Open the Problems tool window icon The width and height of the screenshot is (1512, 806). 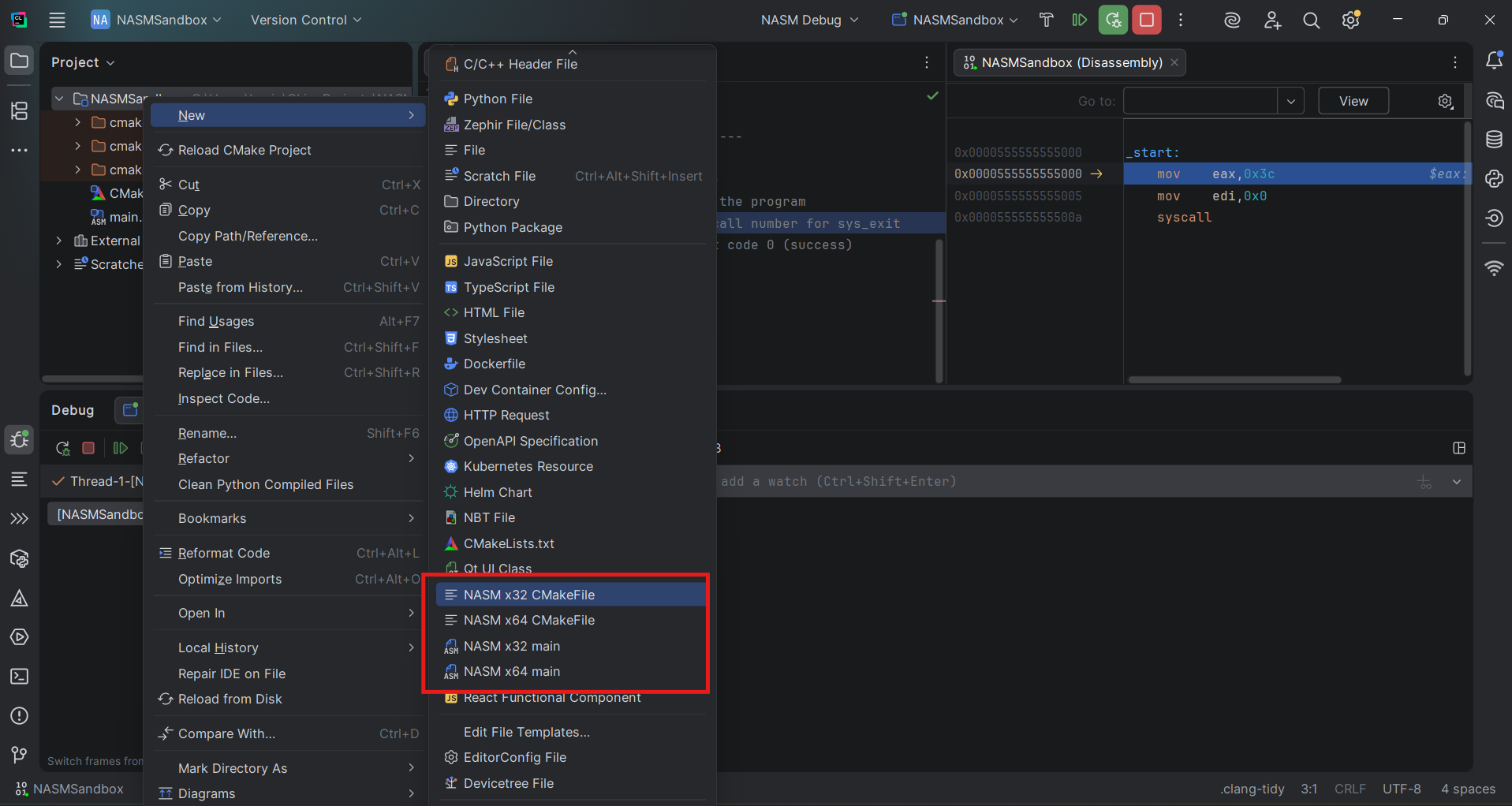tap(19, 715)
